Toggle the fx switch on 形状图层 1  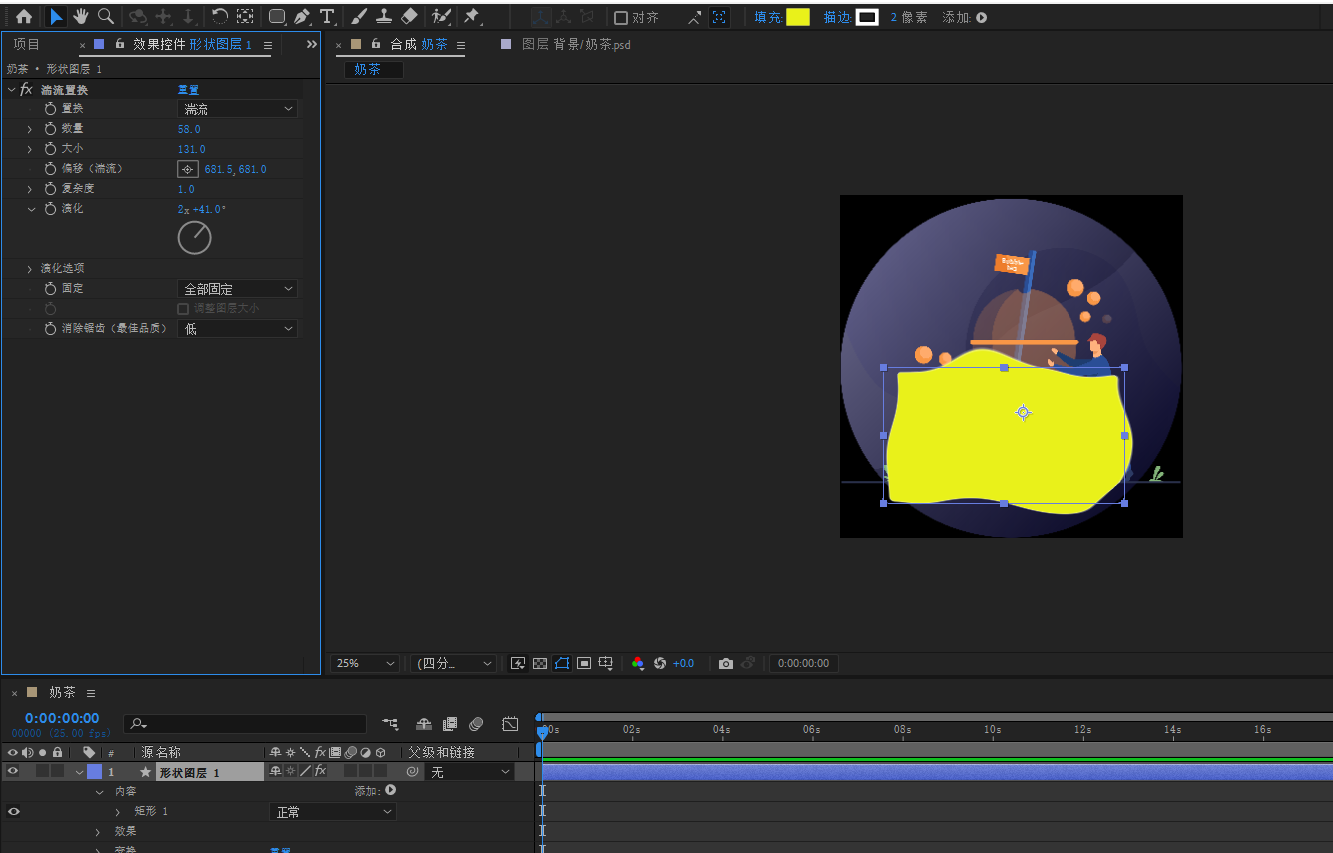[x=320, y=771]
